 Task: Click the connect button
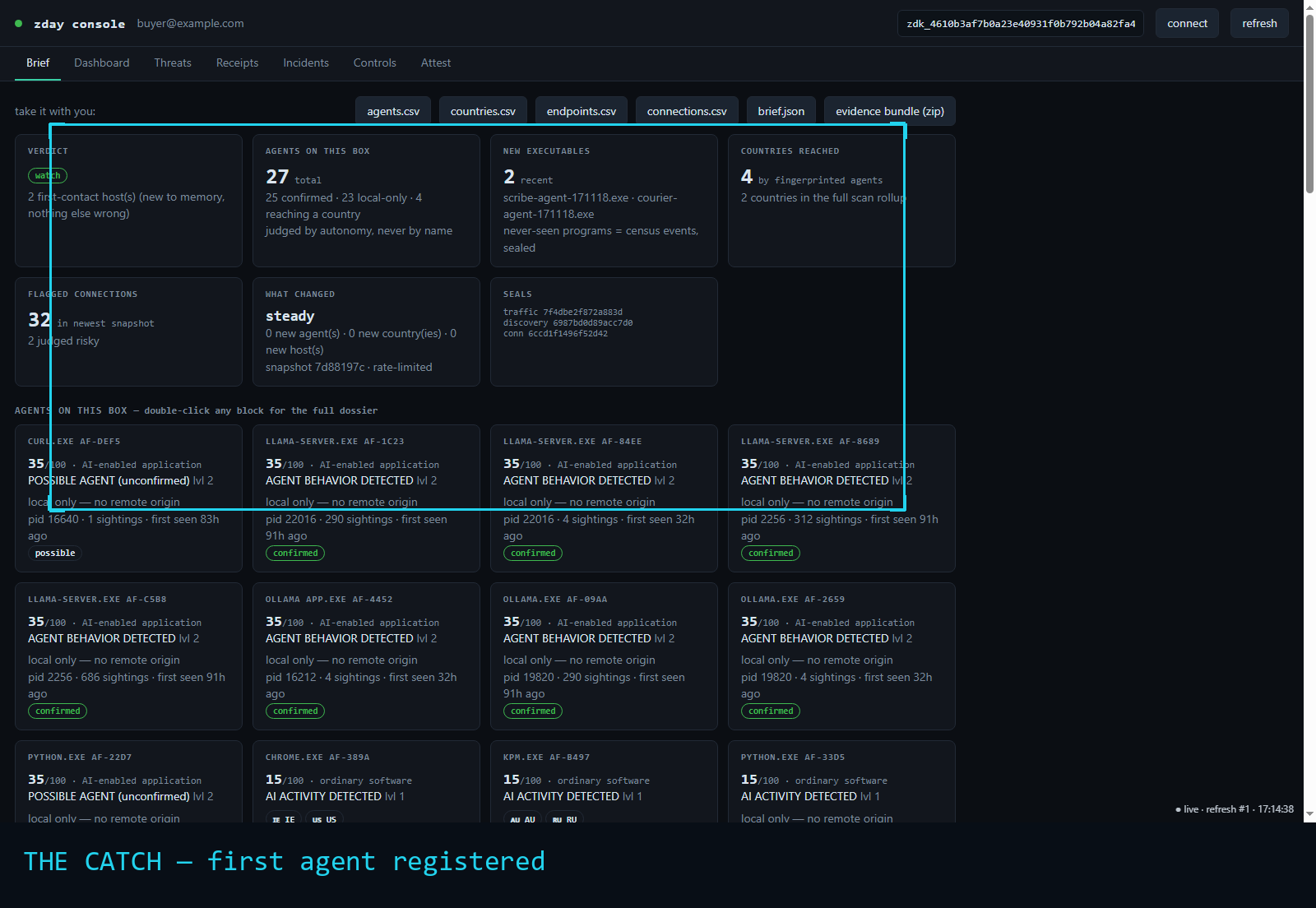pyautogui.click(x=1187, y=23)
